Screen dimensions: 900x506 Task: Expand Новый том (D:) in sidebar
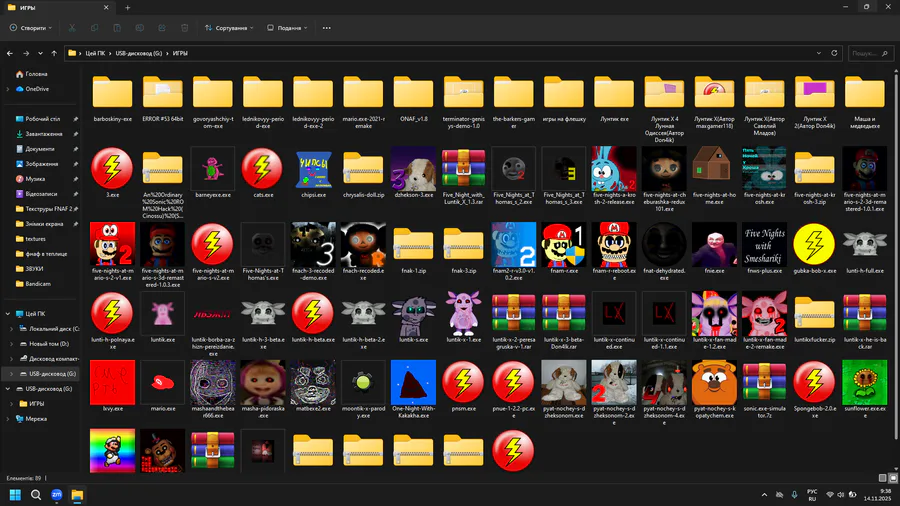tap(11, 344)
